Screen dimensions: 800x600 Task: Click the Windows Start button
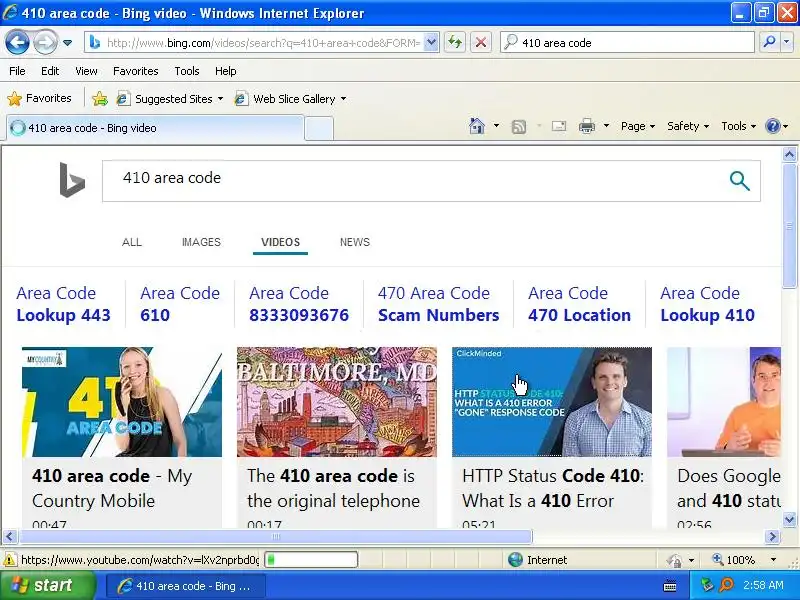pyautogui.click(x=48, y=585)
